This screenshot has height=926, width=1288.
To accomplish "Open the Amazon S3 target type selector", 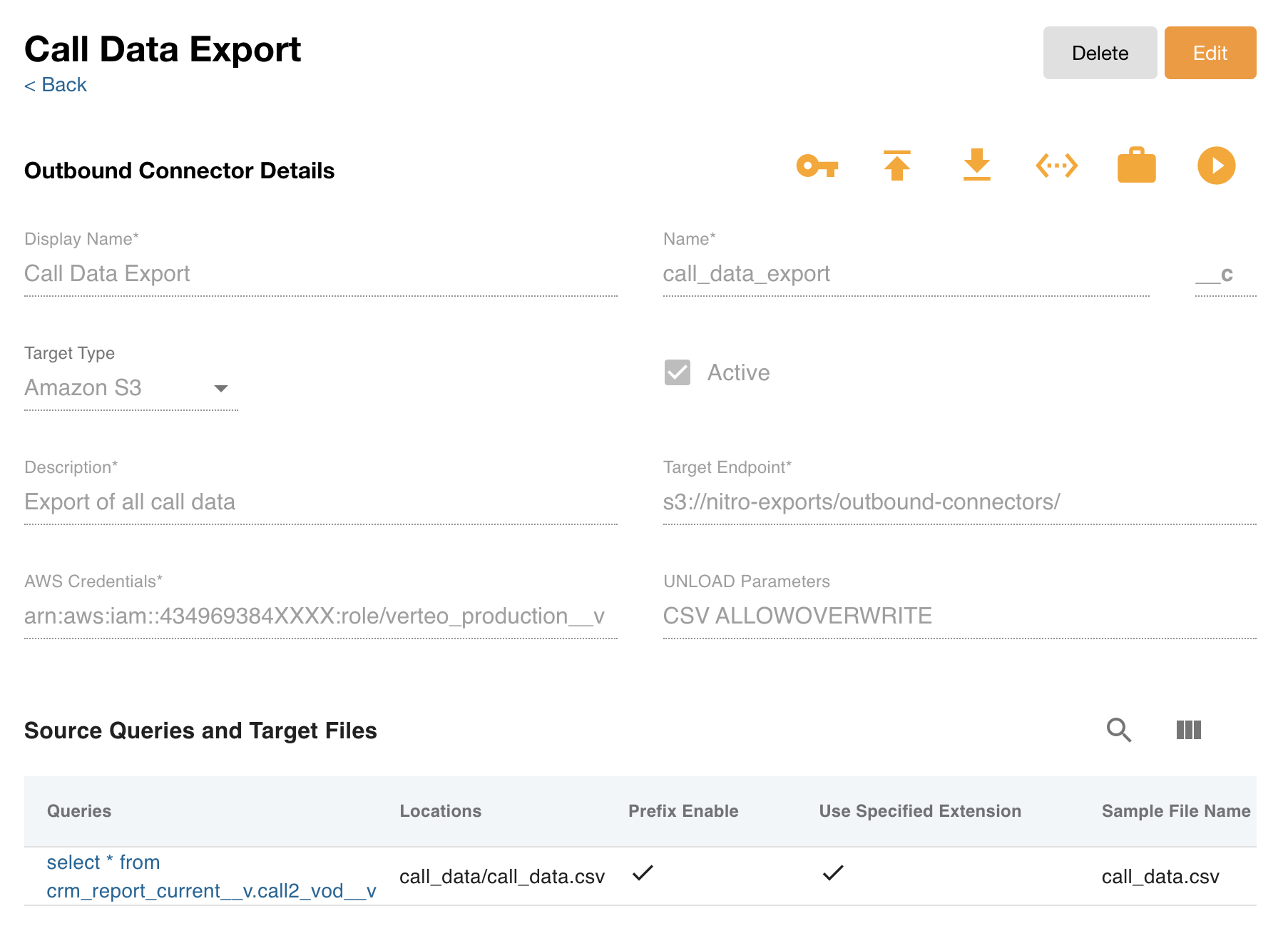I will (x=114, y=388).
